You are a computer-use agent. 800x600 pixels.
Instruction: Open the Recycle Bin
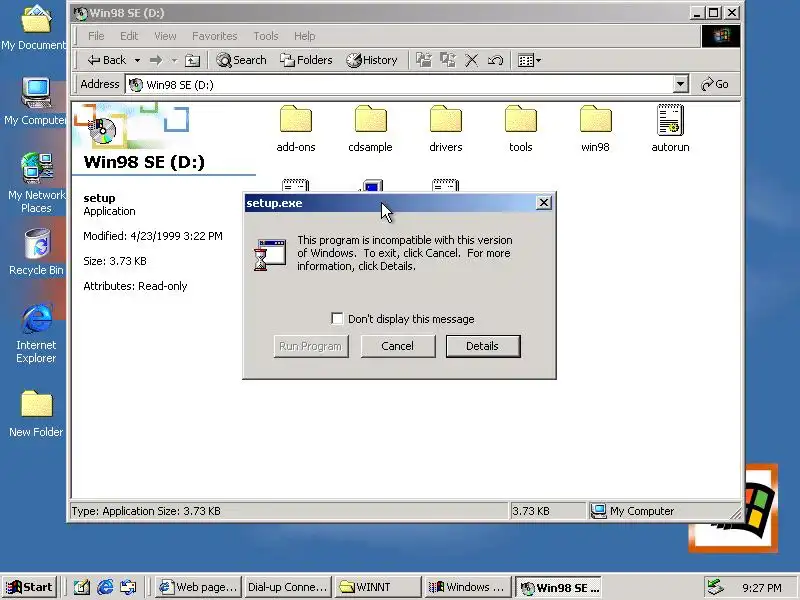[x=36, y=251]
